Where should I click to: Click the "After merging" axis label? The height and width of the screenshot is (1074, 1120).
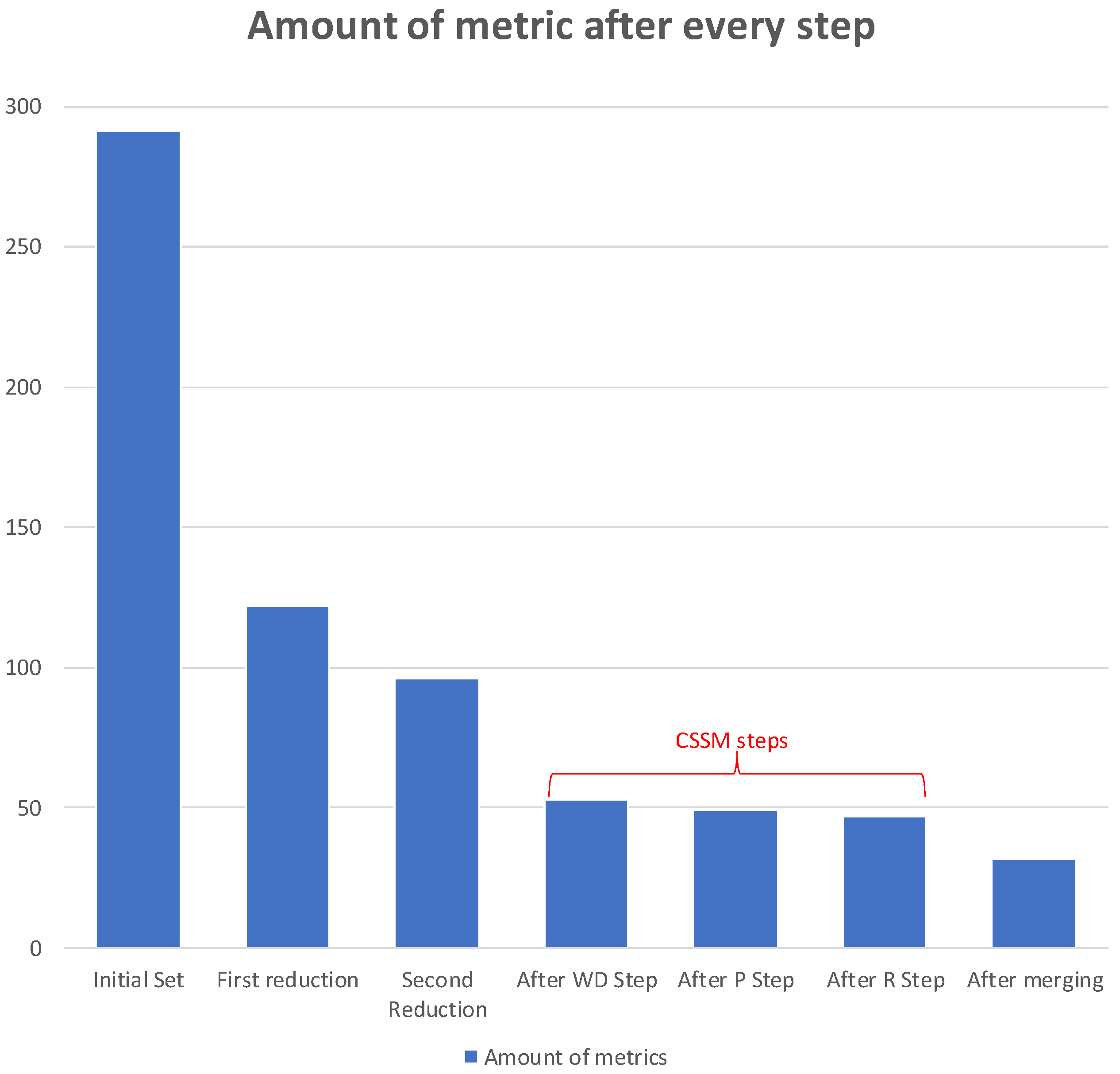pos(1035,980)
